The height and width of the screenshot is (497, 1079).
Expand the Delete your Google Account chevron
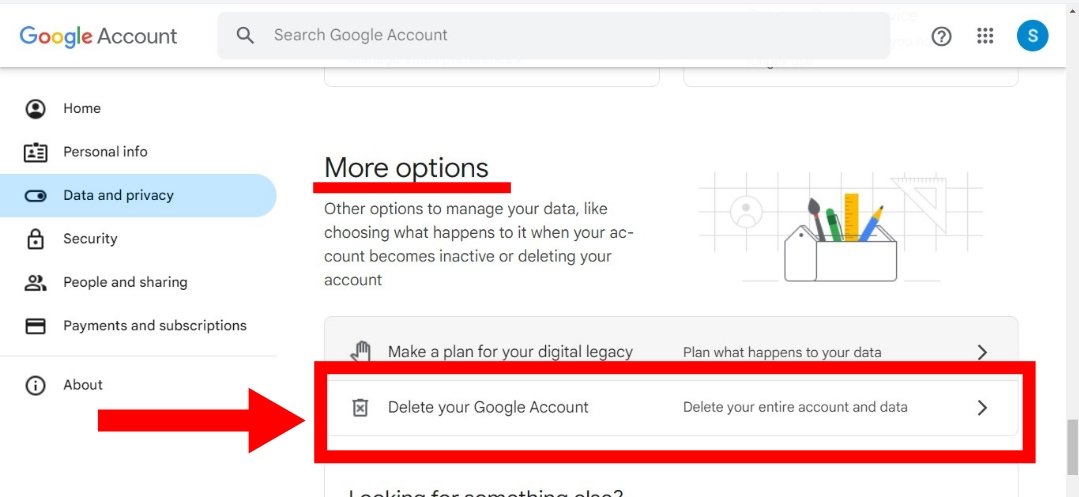[983, 408]
